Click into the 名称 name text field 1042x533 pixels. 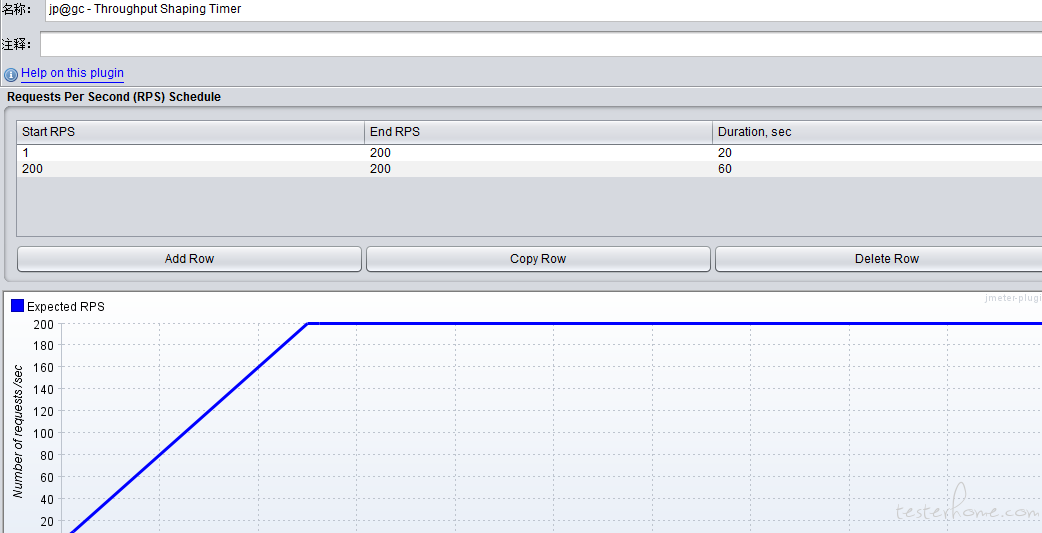coord(540,10)
